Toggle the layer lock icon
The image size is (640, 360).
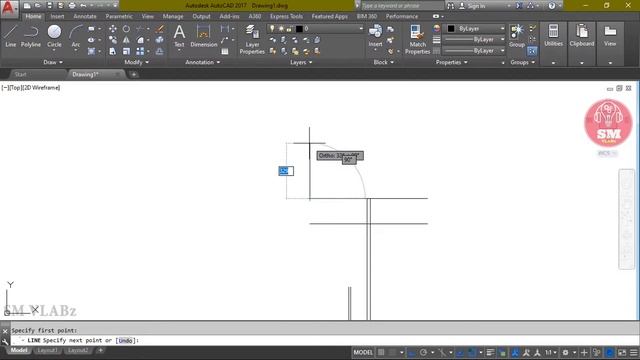pos(289,29)
